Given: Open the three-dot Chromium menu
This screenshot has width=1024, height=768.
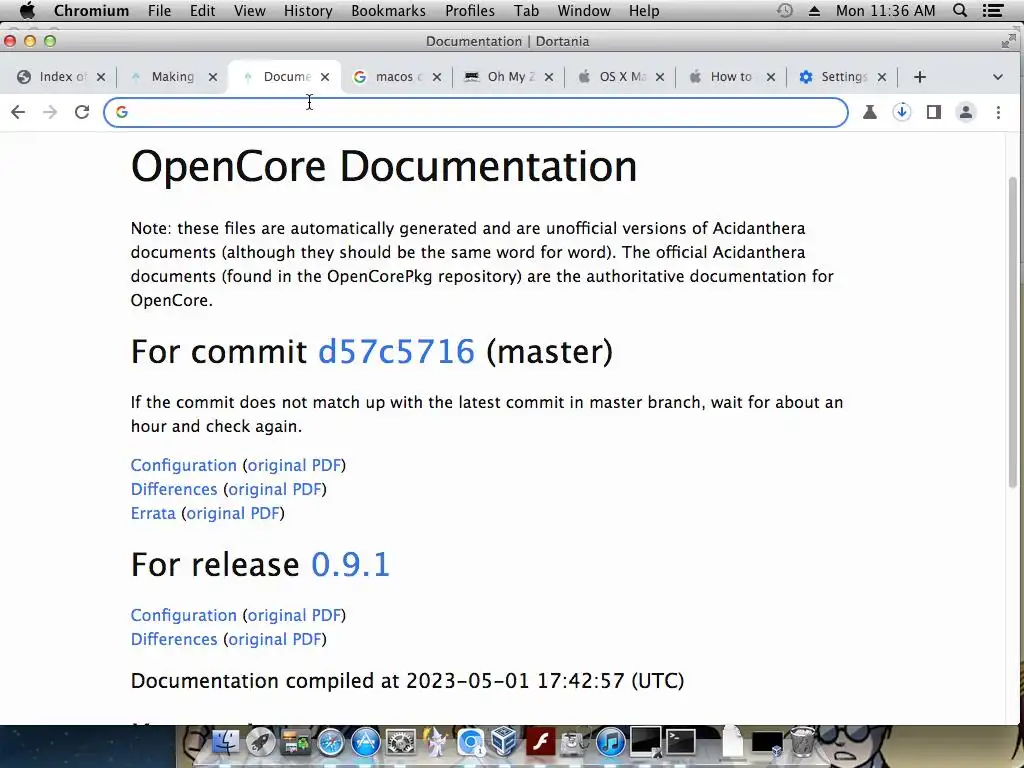Looking at the screenshot, I should [998, 112].
